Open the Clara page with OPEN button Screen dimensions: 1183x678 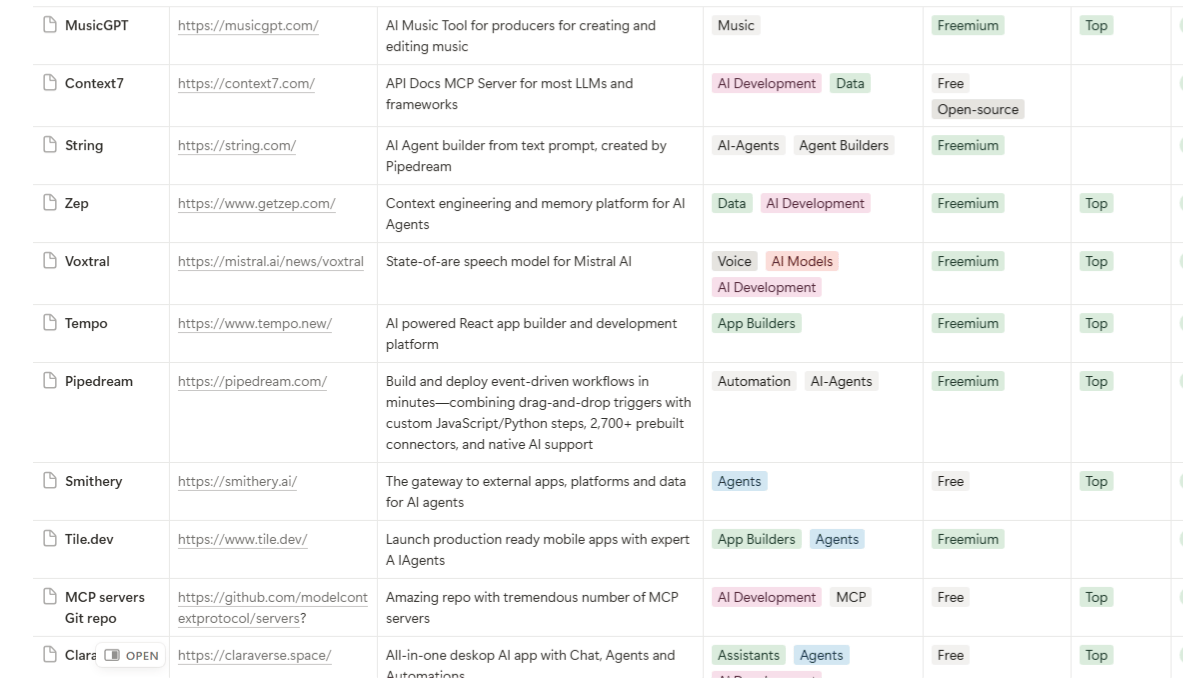[x=132, y=656]
